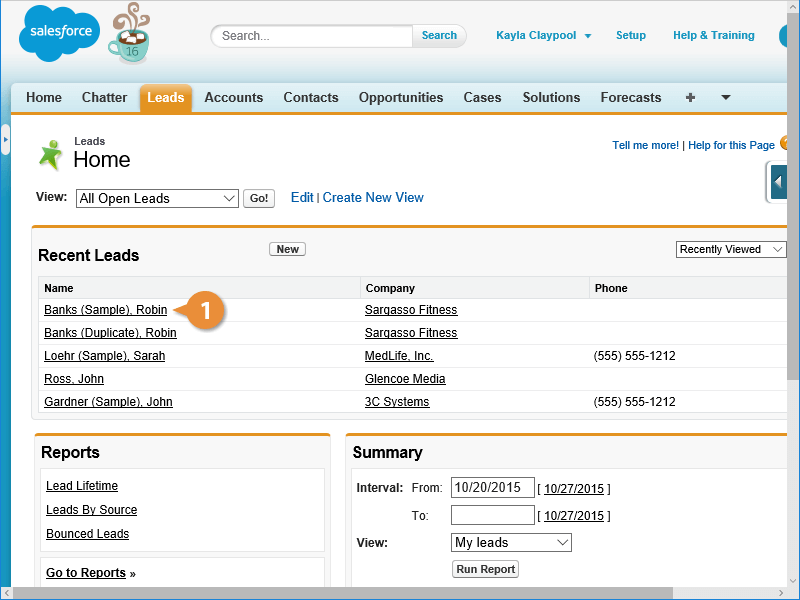800x600 pixels.
Task: Click 10/27/2015 link beside To field
Action: [573, 516]
